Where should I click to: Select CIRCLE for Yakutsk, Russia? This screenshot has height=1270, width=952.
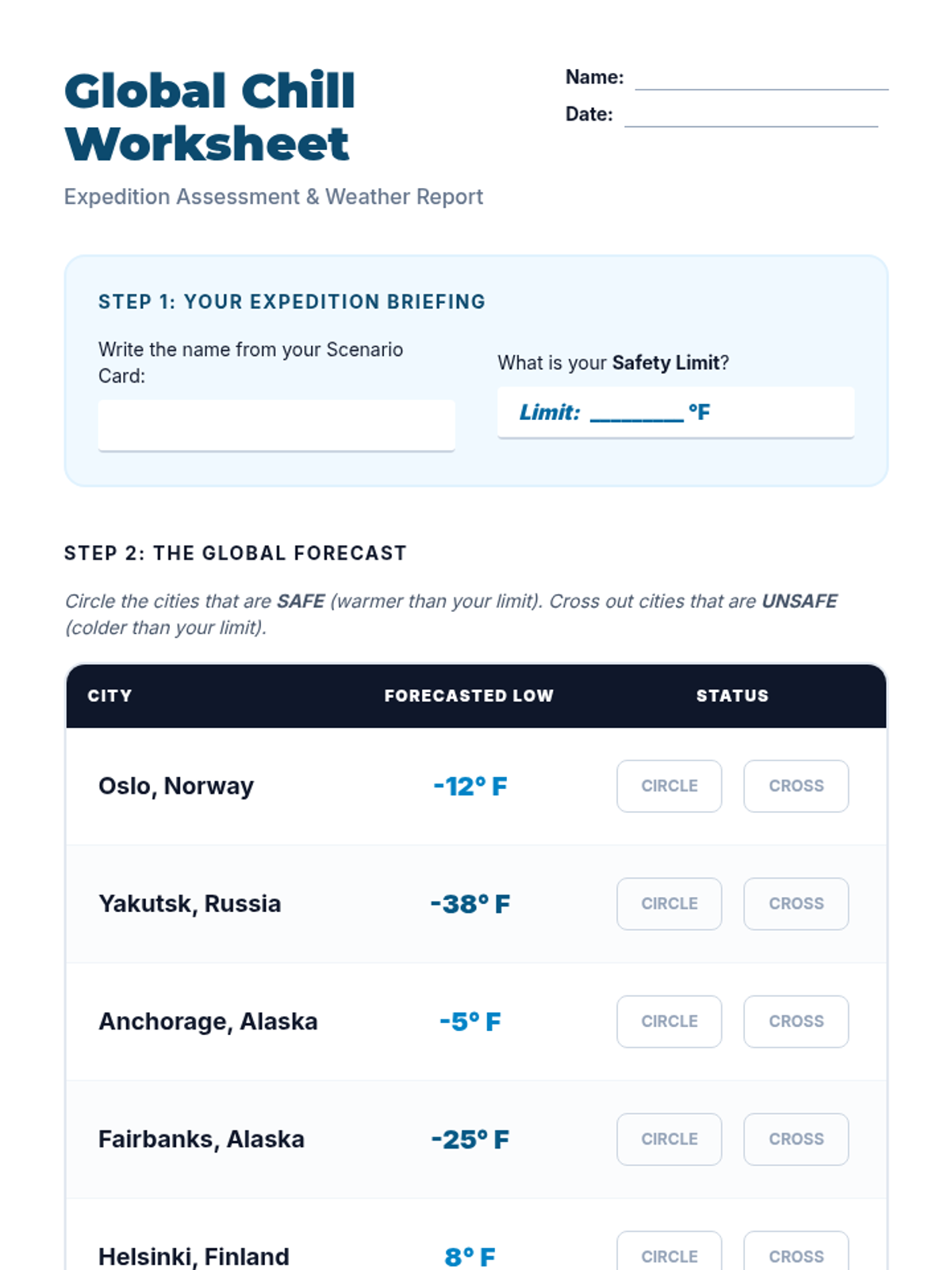point(669,903)
